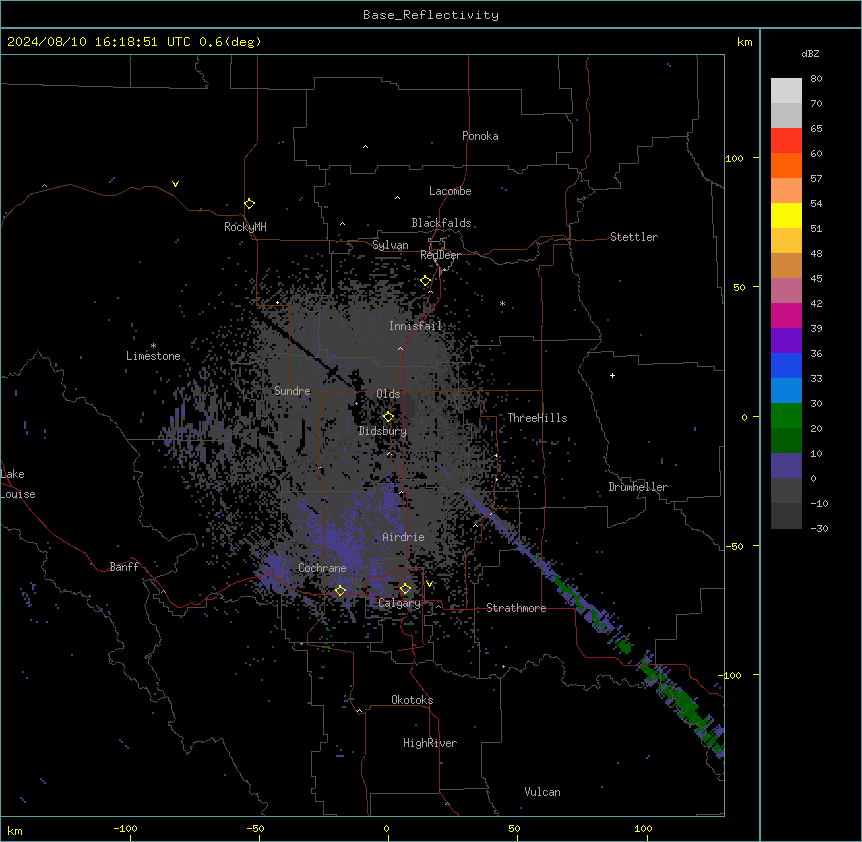Click the Didsbury city label
Screen dimensions: 862x842
coord(383,431)
